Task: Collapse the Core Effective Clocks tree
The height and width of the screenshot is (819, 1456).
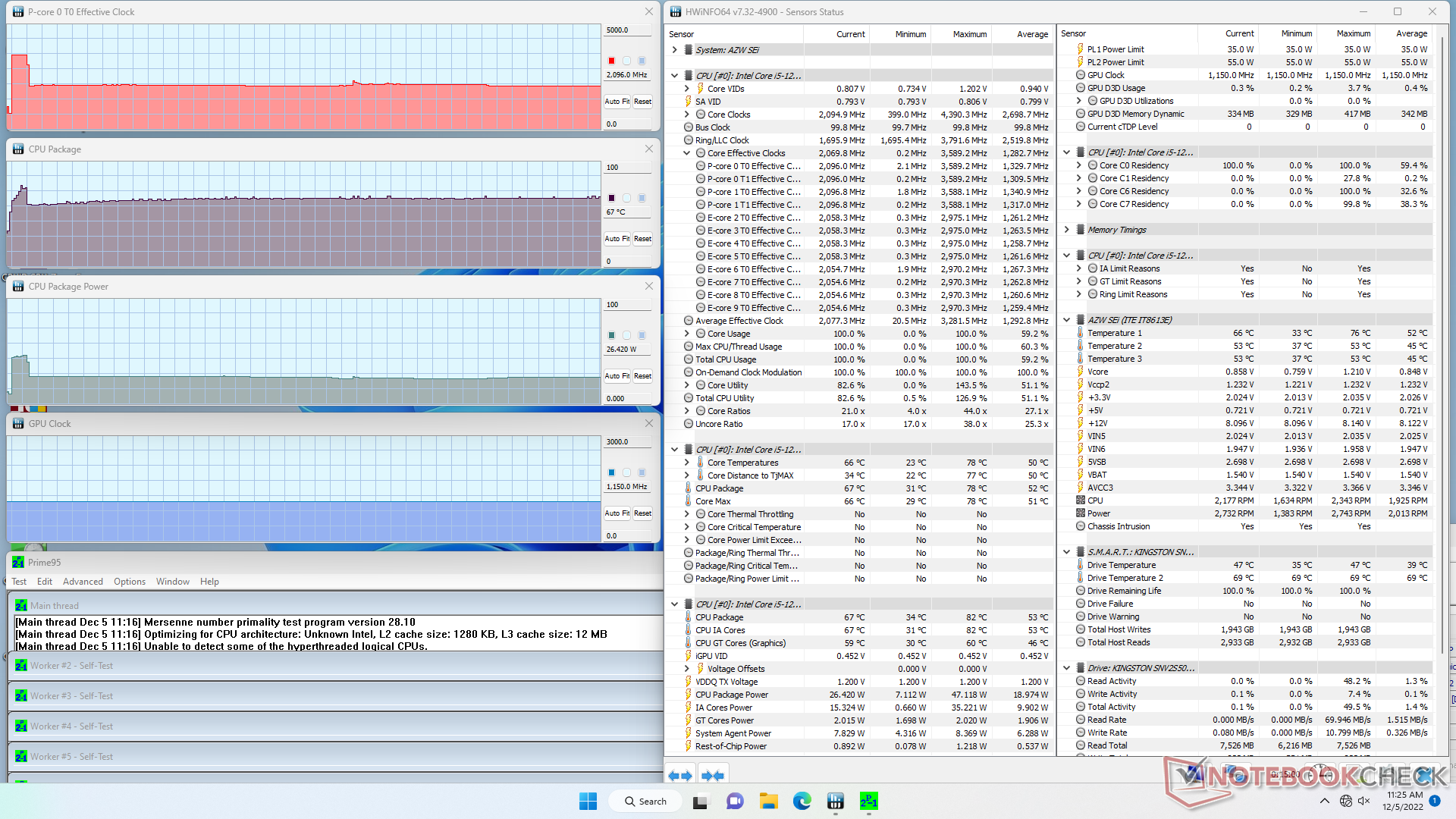Action: 687,153
